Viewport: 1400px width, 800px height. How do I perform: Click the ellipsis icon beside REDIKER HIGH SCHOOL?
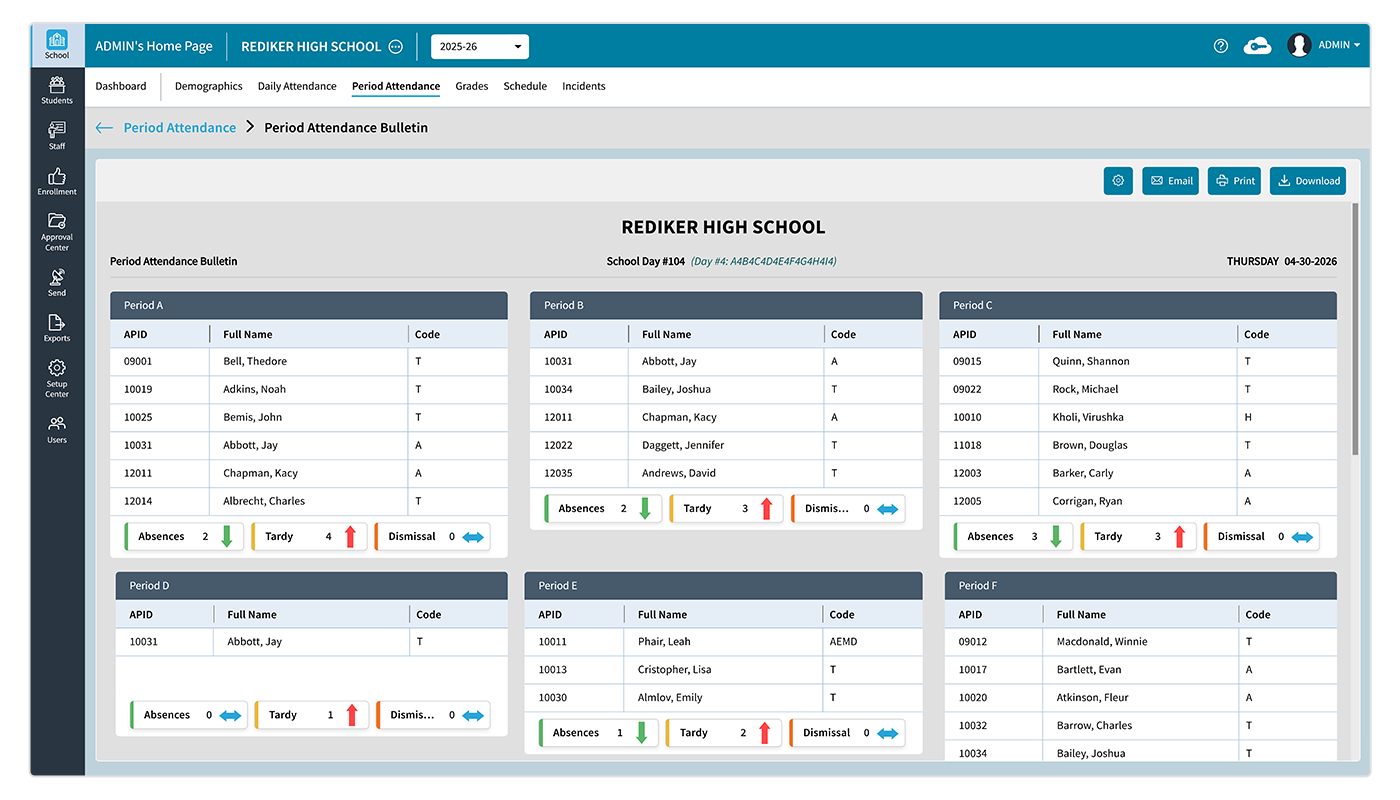[x=395, y=46]
